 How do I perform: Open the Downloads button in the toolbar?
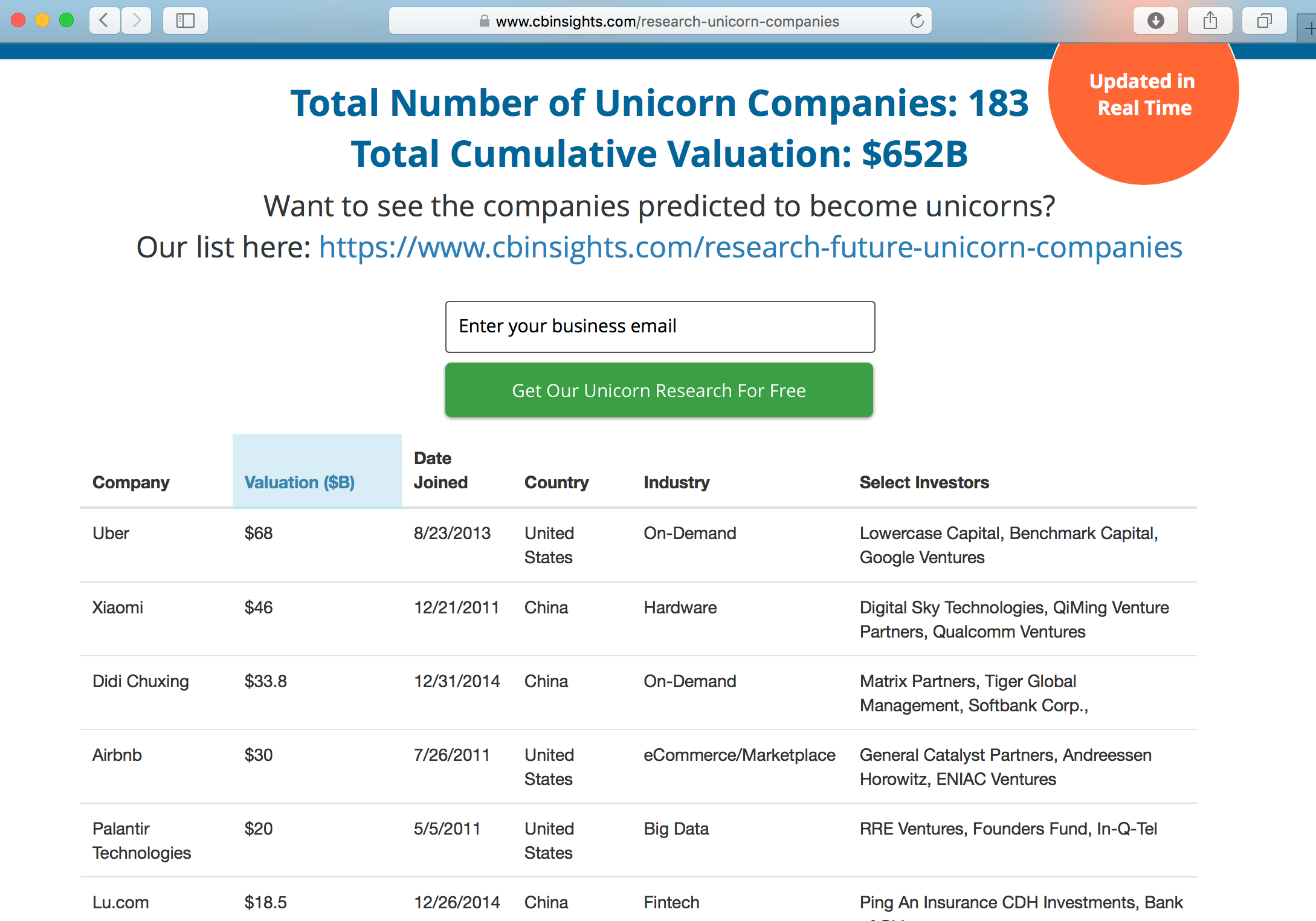coord(1155,21)
